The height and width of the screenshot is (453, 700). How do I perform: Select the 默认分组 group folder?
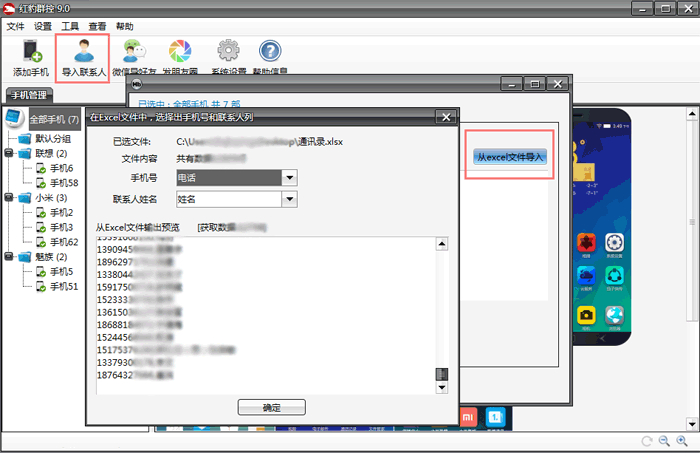(x=53, y=139)
